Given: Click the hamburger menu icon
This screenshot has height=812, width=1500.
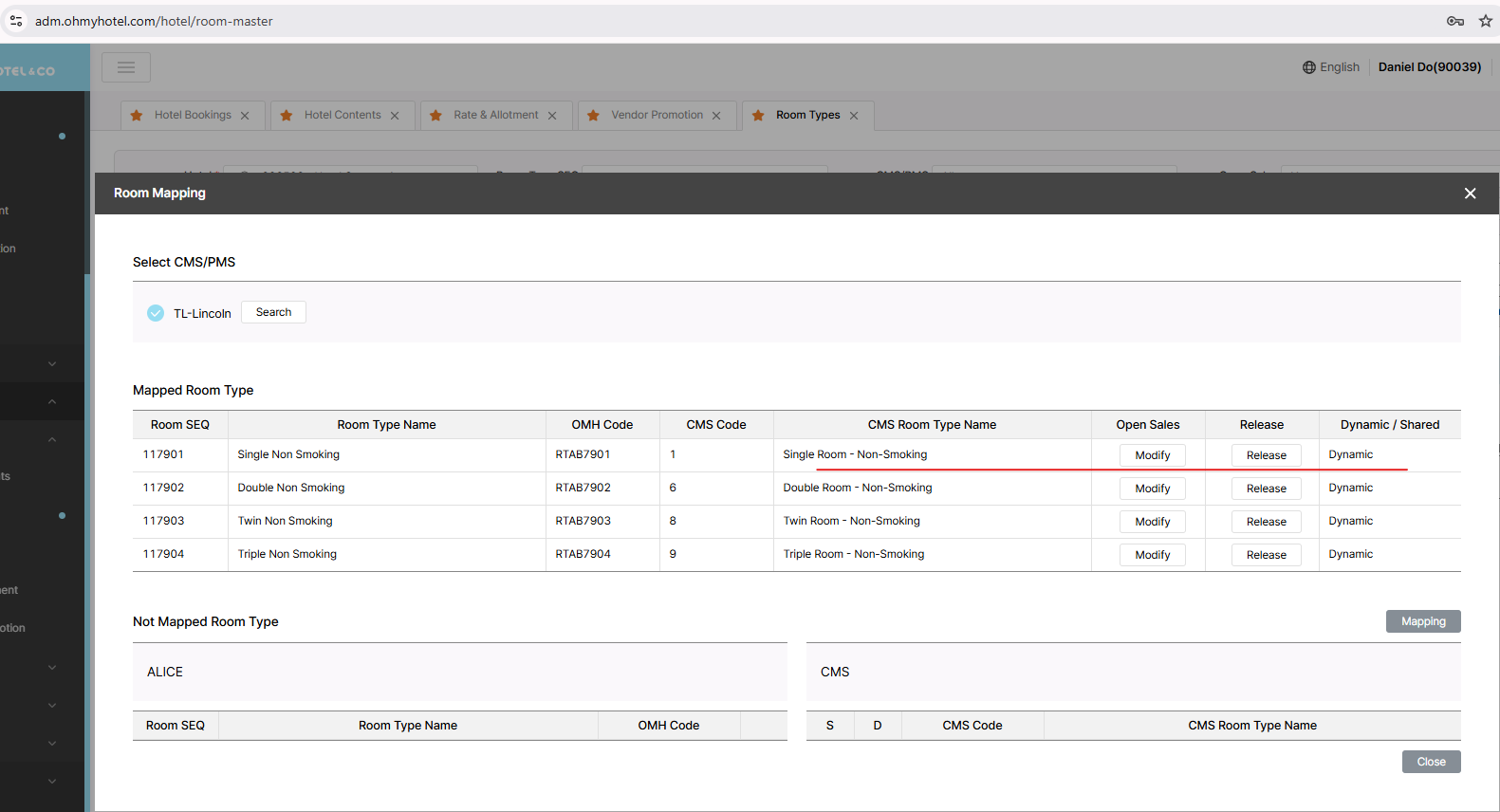Looking at the screenshot, I should coord(126,67).
